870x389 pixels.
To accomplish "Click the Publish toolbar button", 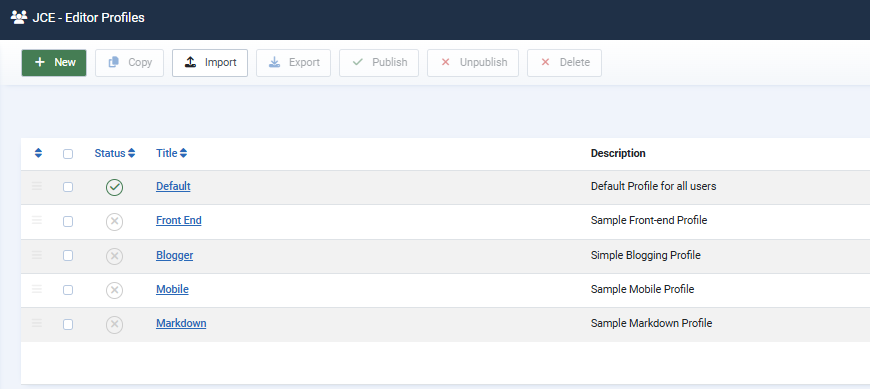I will 379,63.
